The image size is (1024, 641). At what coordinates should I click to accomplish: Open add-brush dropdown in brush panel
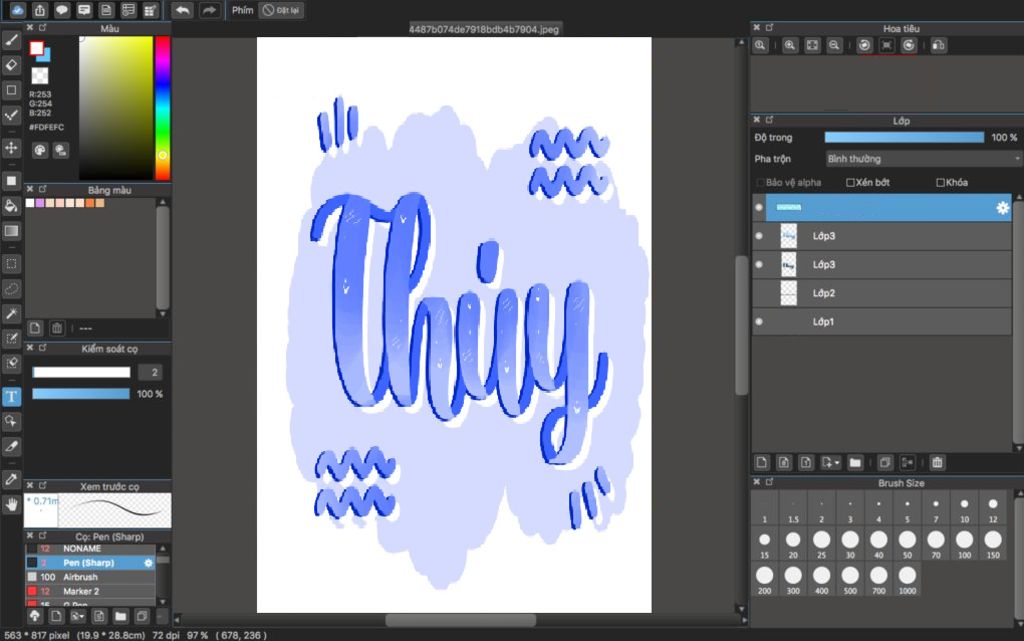coord(78,616)
